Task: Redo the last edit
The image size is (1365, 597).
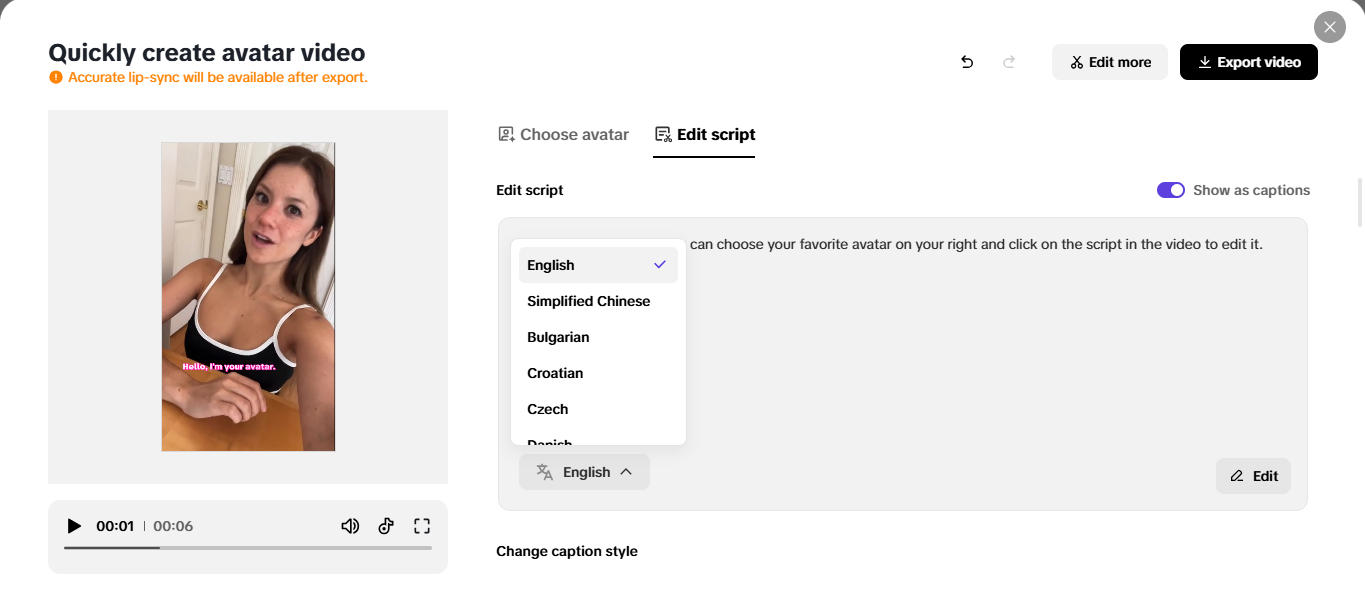Action: 1009,61
